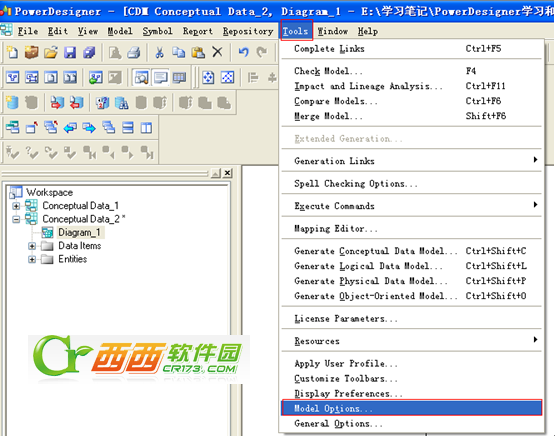Click the new repository database icon
The height and width of the screenshot is (436, 555).
click(12, 103)
